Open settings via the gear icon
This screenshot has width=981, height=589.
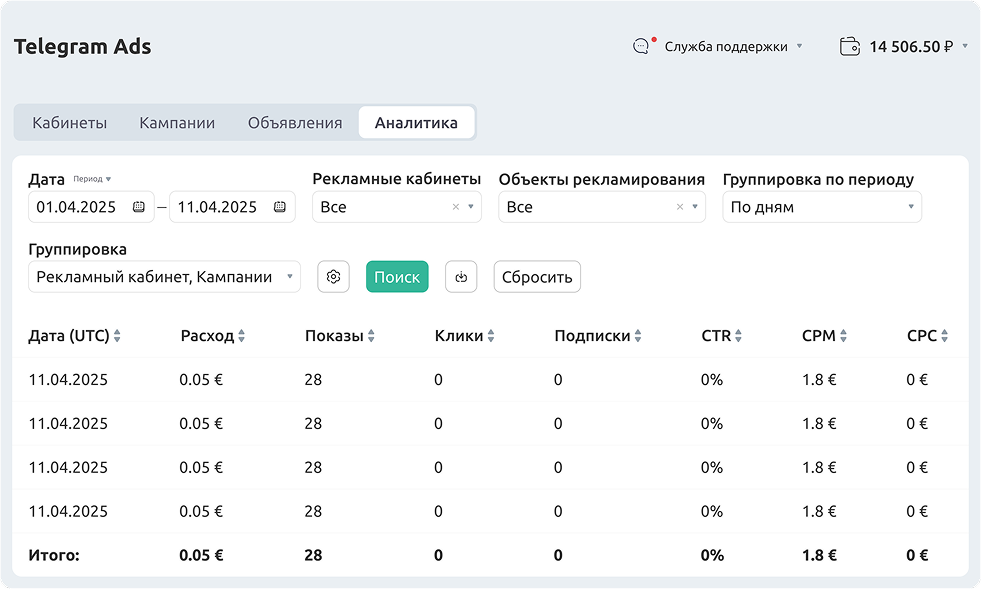pos(333,277)
